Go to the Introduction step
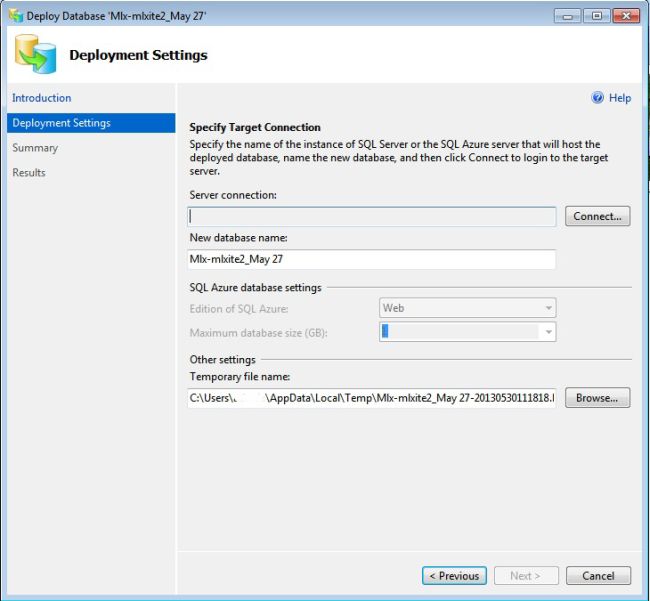 click(41, 98)
